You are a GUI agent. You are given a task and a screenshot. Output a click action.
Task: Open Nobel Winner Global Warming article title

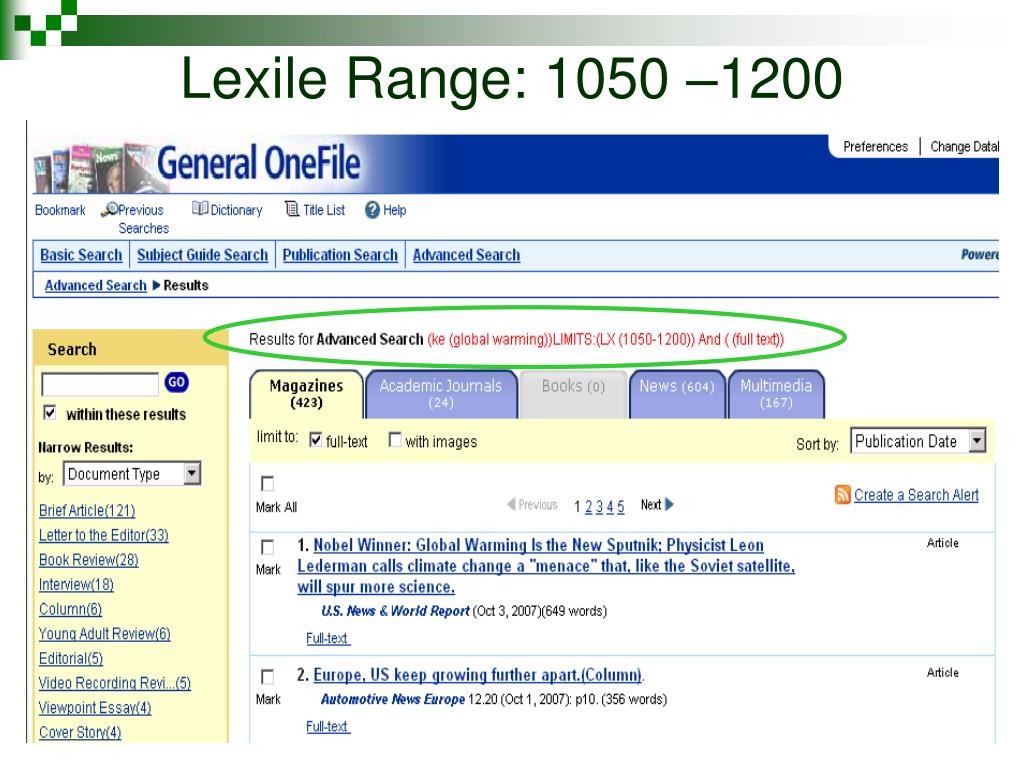(x=546, y=566)
